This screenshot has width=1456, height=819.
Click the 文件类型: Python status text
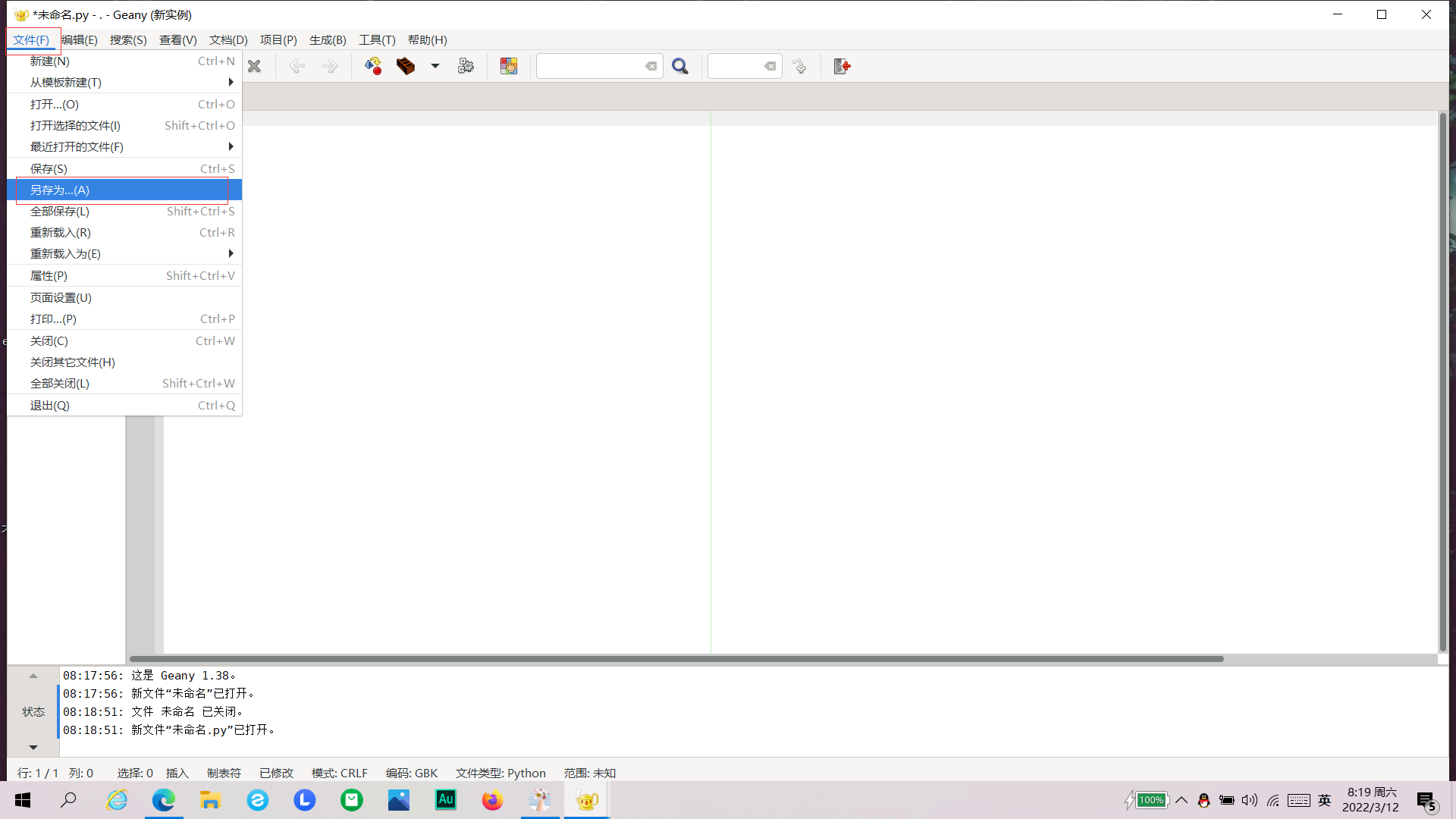coord(500,773)
